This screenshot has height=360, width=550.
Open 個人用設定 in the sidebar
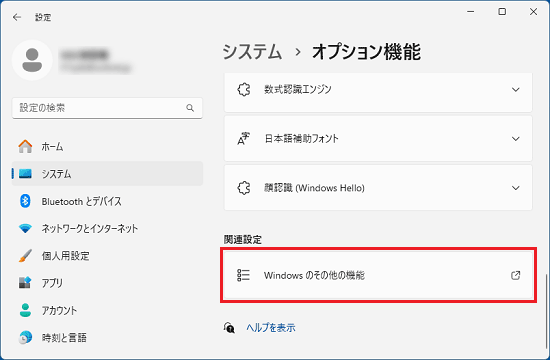tap(107, 256)
